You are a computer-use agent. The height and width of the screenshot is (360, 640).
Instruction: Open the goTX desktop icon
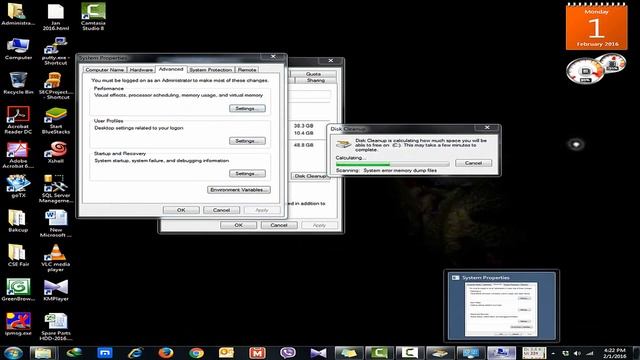(18, 186)
